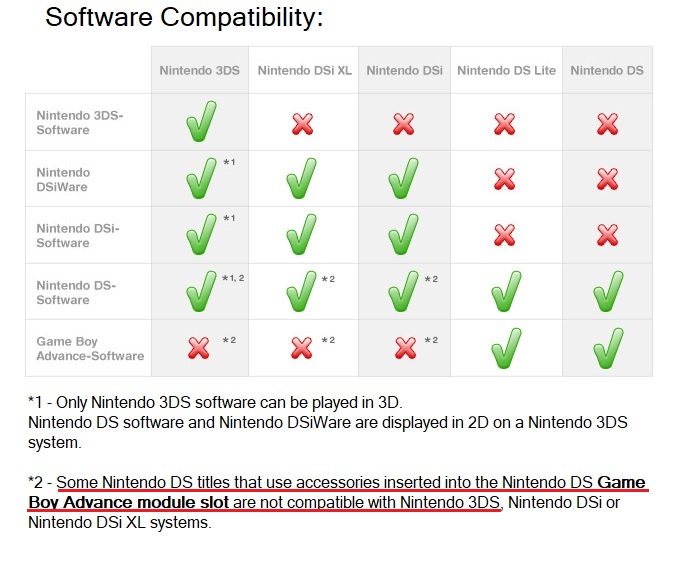Click the Nintendo DSi column header

click(x=405, y=71)
